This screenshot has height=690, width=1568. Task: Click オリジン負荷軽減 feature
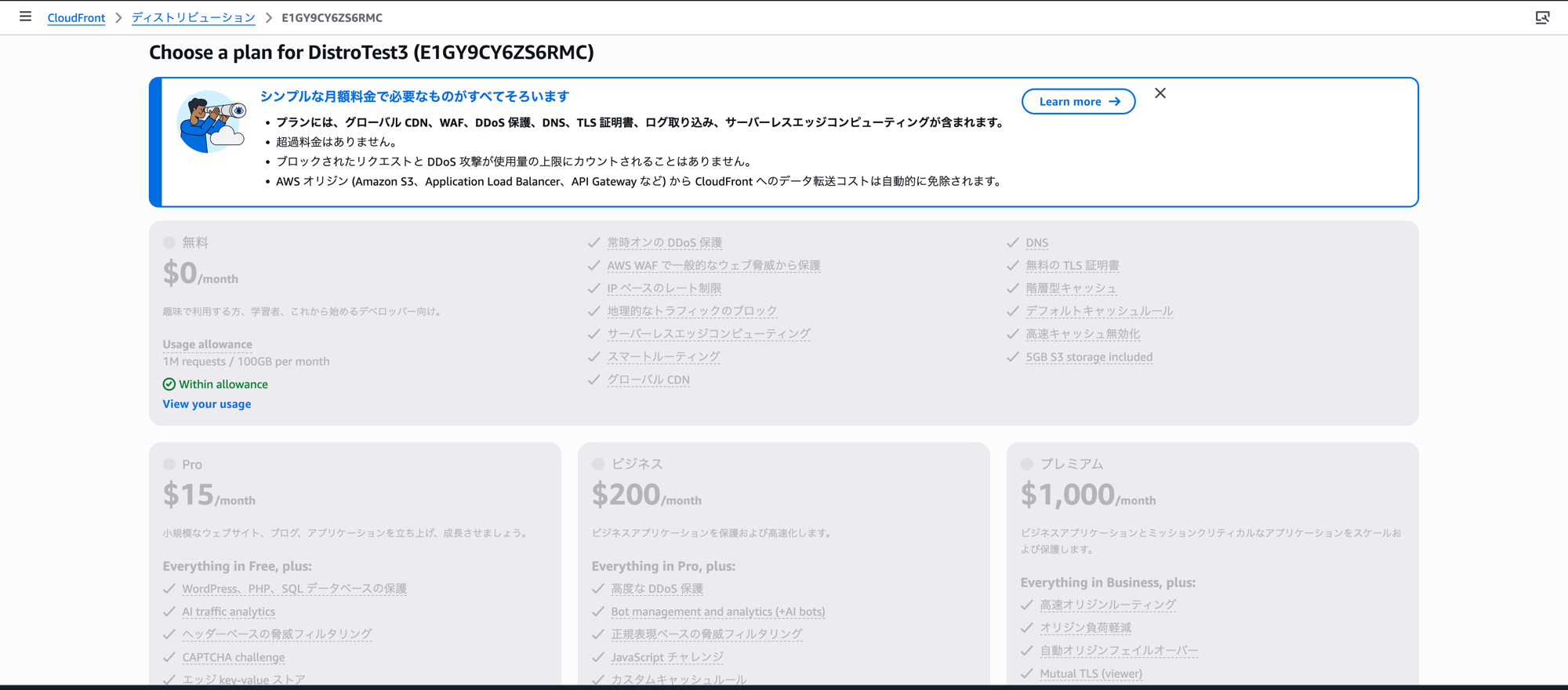(1086, 628)
